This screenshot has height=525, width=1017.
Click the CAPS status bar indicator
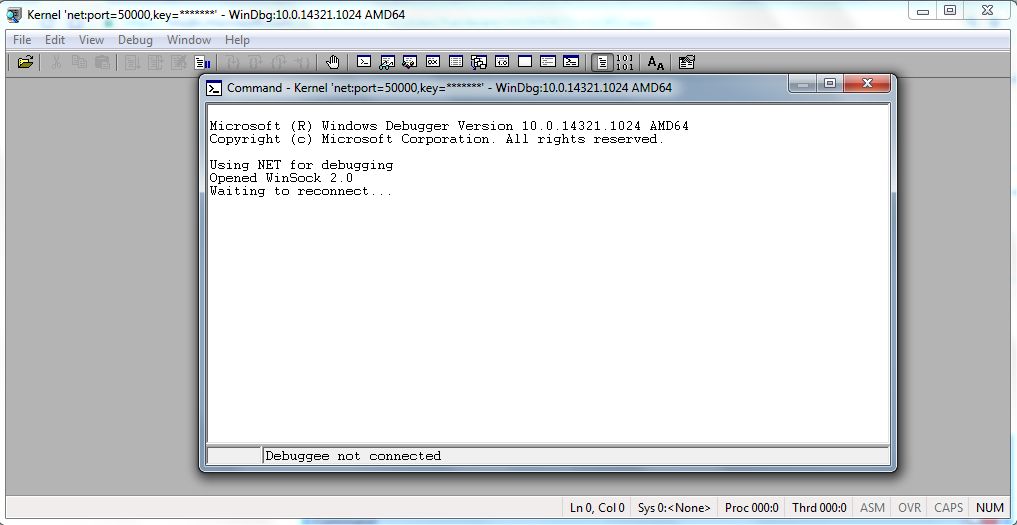click(948, 507)
